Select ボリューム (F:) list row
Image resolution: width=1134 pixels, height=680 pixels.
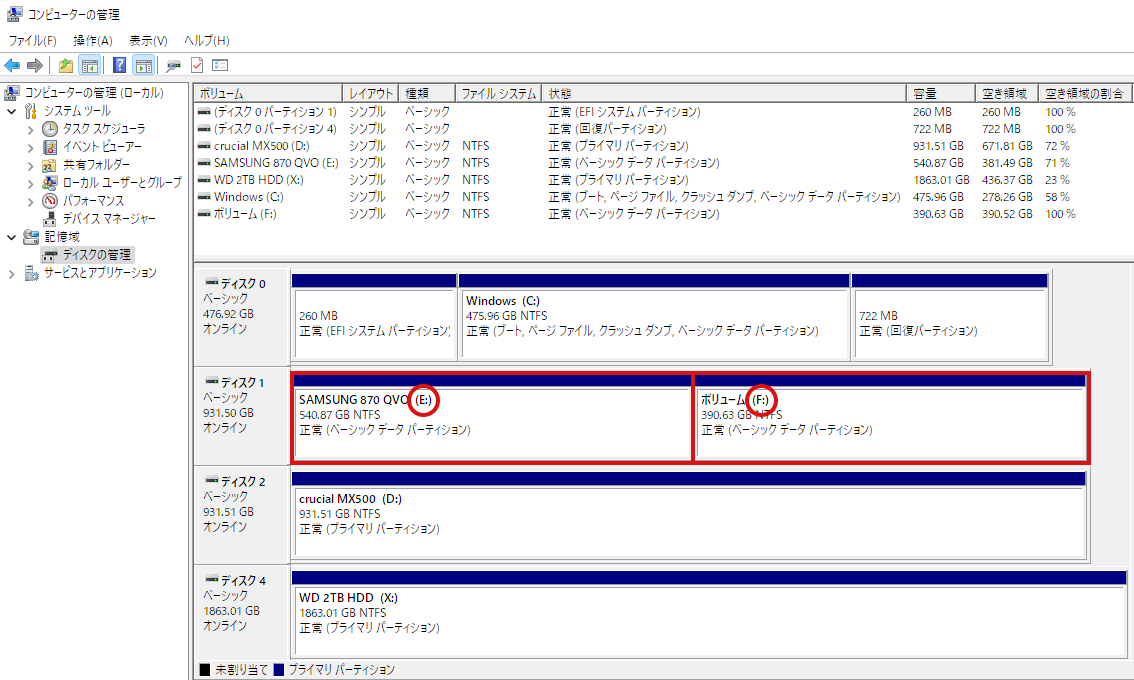click(663, 214)
